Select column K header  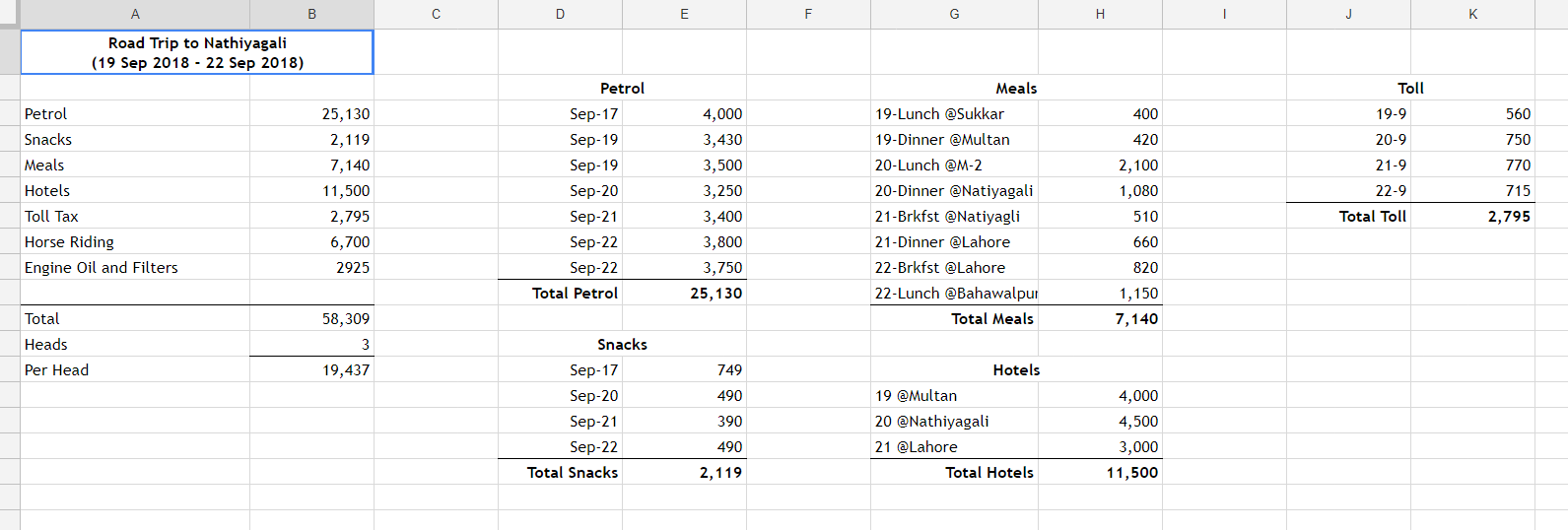point(1472,14)
